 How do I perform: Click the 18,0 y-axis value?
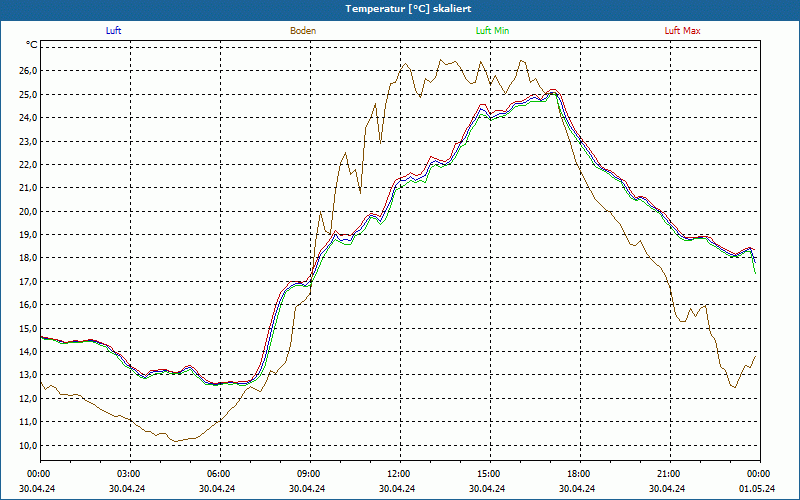click(29, 258)
